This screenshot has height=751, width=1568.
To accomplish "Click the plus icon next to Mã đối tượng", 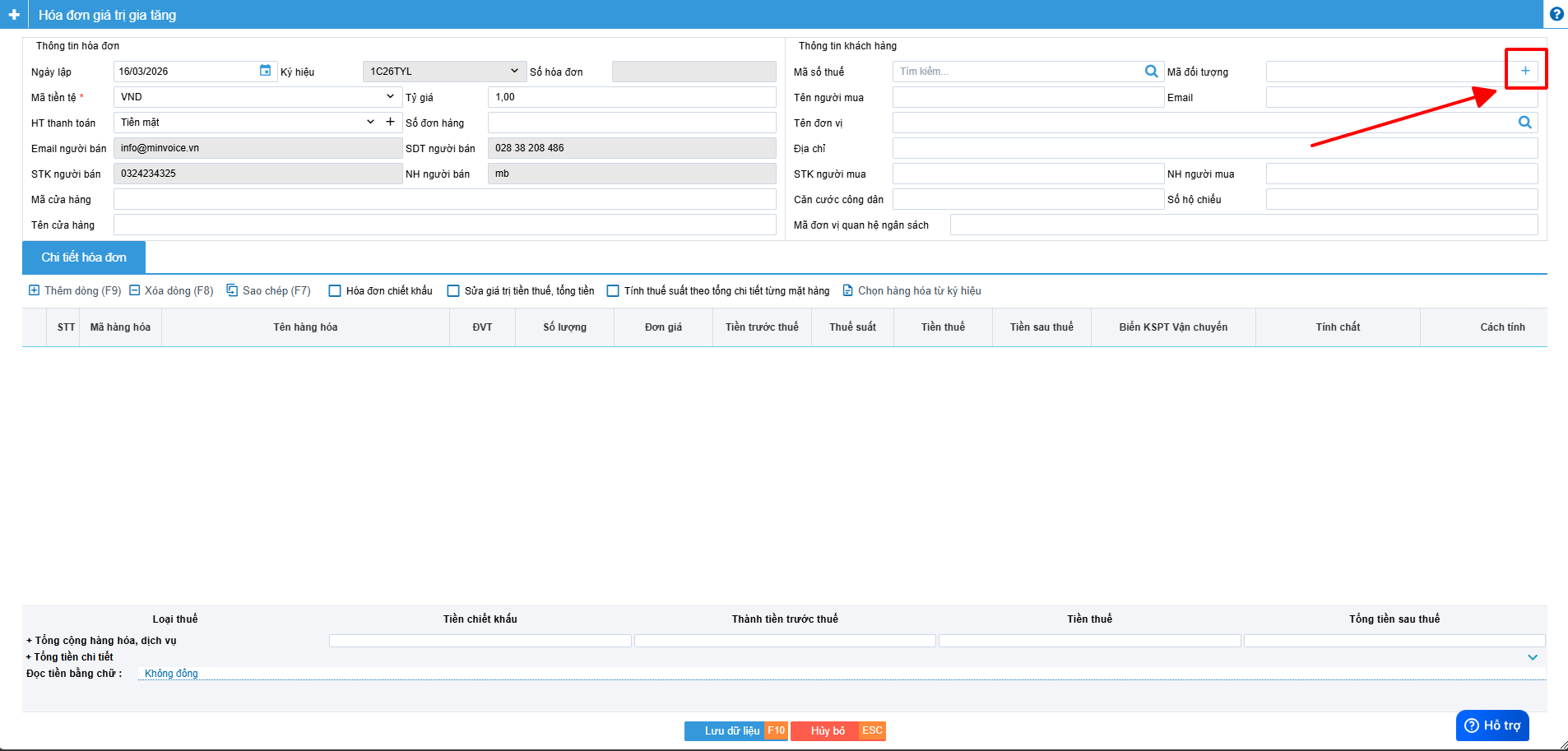I will click(x=1524, y=71).
